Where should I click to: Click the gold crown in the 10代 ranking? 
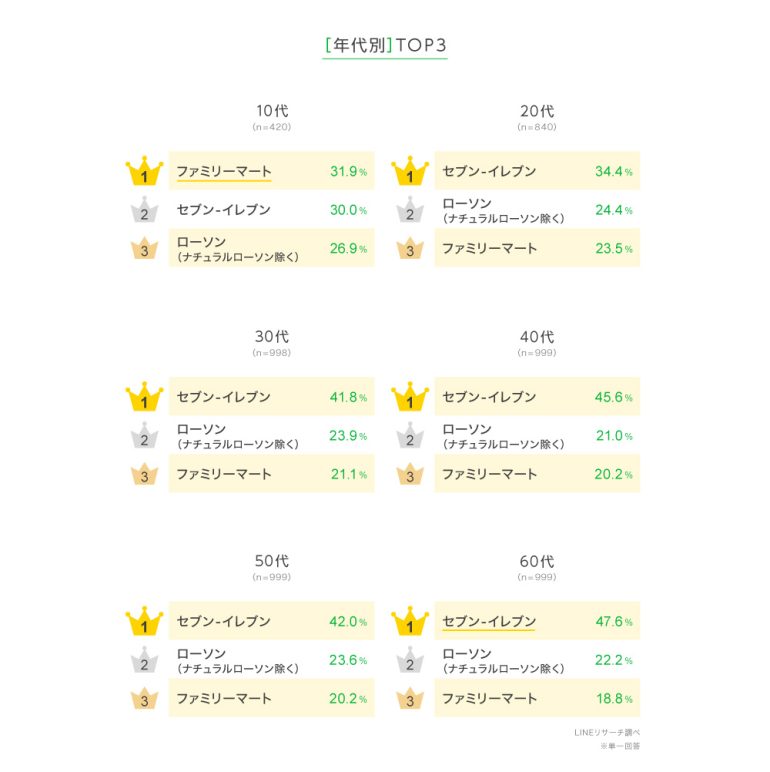tap(144, 171)
